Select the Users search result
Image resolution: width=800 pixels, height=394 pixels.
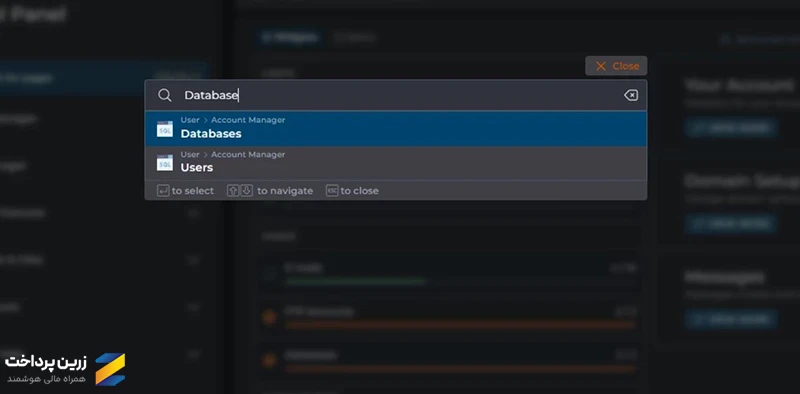pyautogui.click(x=395, y=163)
